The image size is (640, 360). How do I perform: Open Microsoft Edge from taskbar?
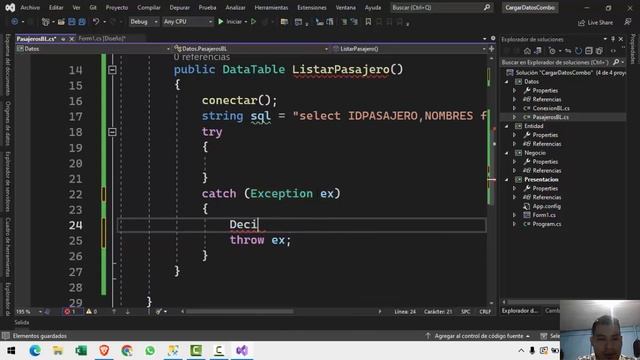(x=35, y=351)
